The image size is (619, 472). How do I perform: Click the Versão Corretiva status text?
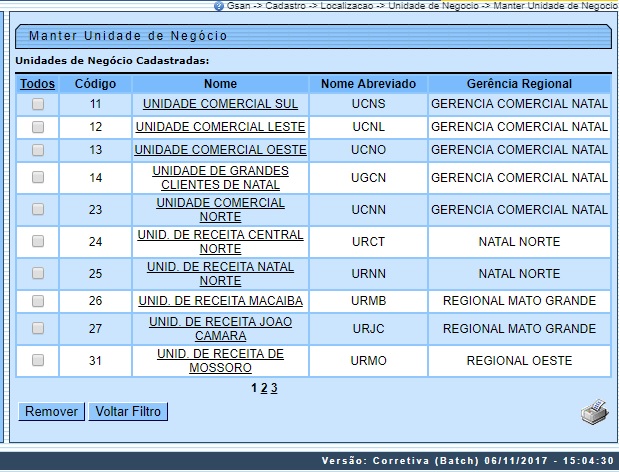[468, 461]
